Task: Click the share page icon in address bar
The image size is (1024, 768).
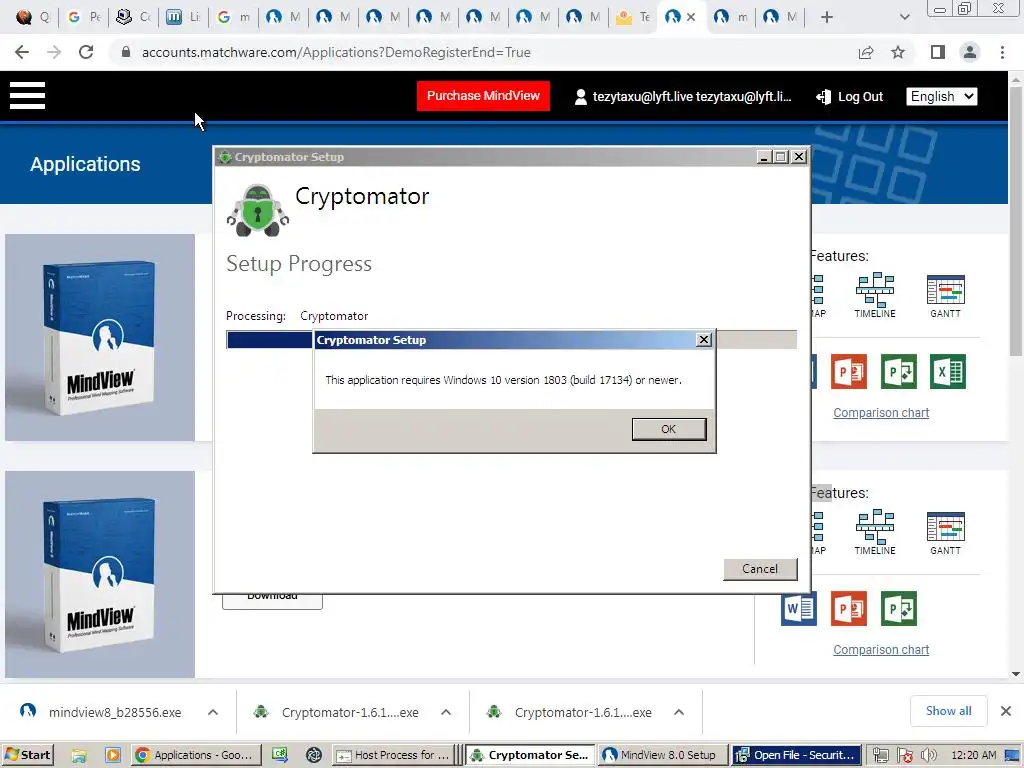Action: 866,52
